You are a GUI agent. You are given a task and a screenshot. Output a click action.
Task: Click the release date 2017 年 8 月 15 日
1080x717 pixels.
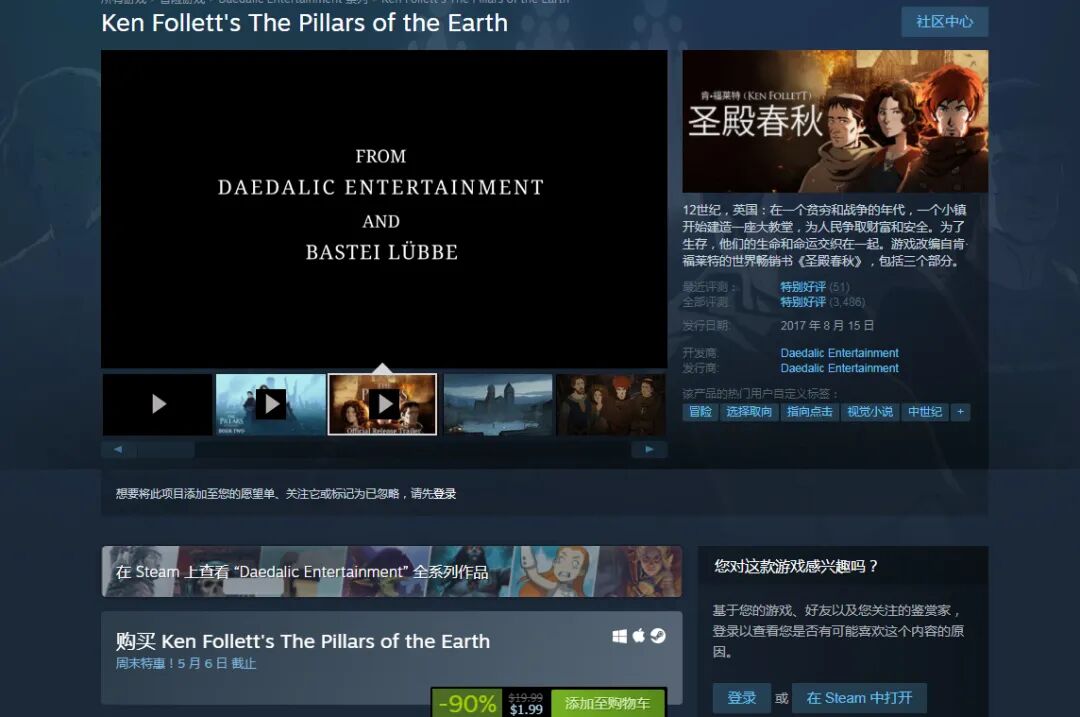(x=827, y=325)
